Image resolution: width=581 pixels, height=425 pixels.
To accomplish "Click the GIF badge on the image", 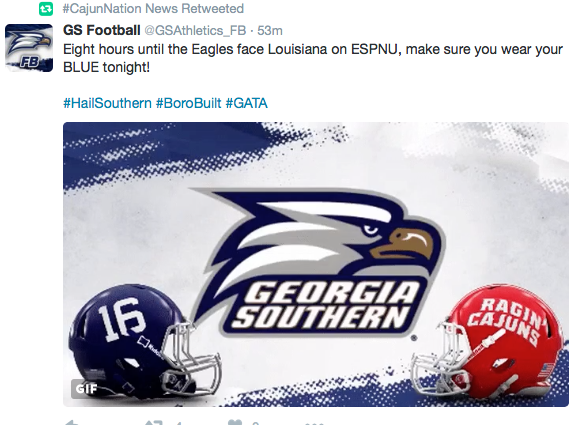I will pyautogui.click(x=86, y=389).
